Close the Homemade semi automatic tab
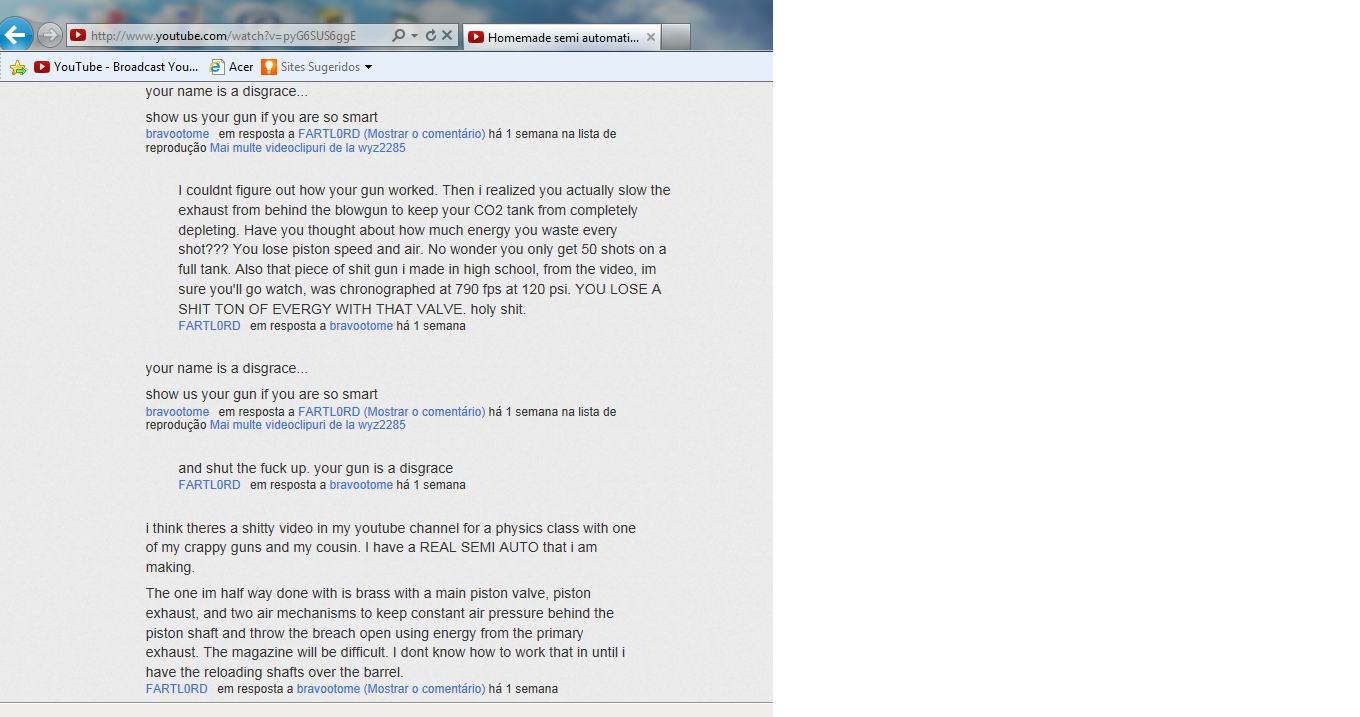The height and width of the screenshot is (717, 1360). point(651,37)
